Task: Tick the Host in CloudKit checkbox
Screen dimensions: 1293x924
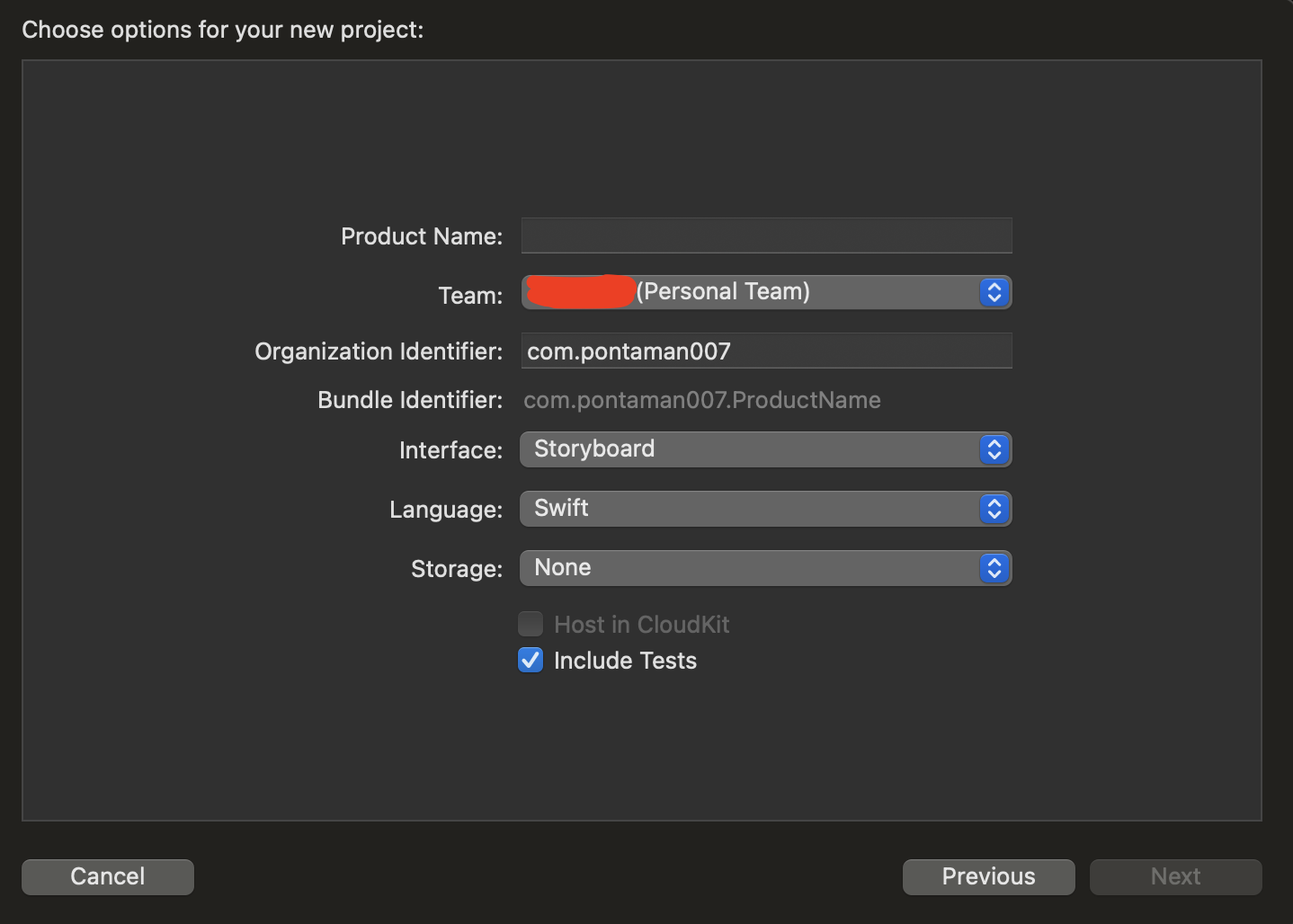Action: [531, 624]
